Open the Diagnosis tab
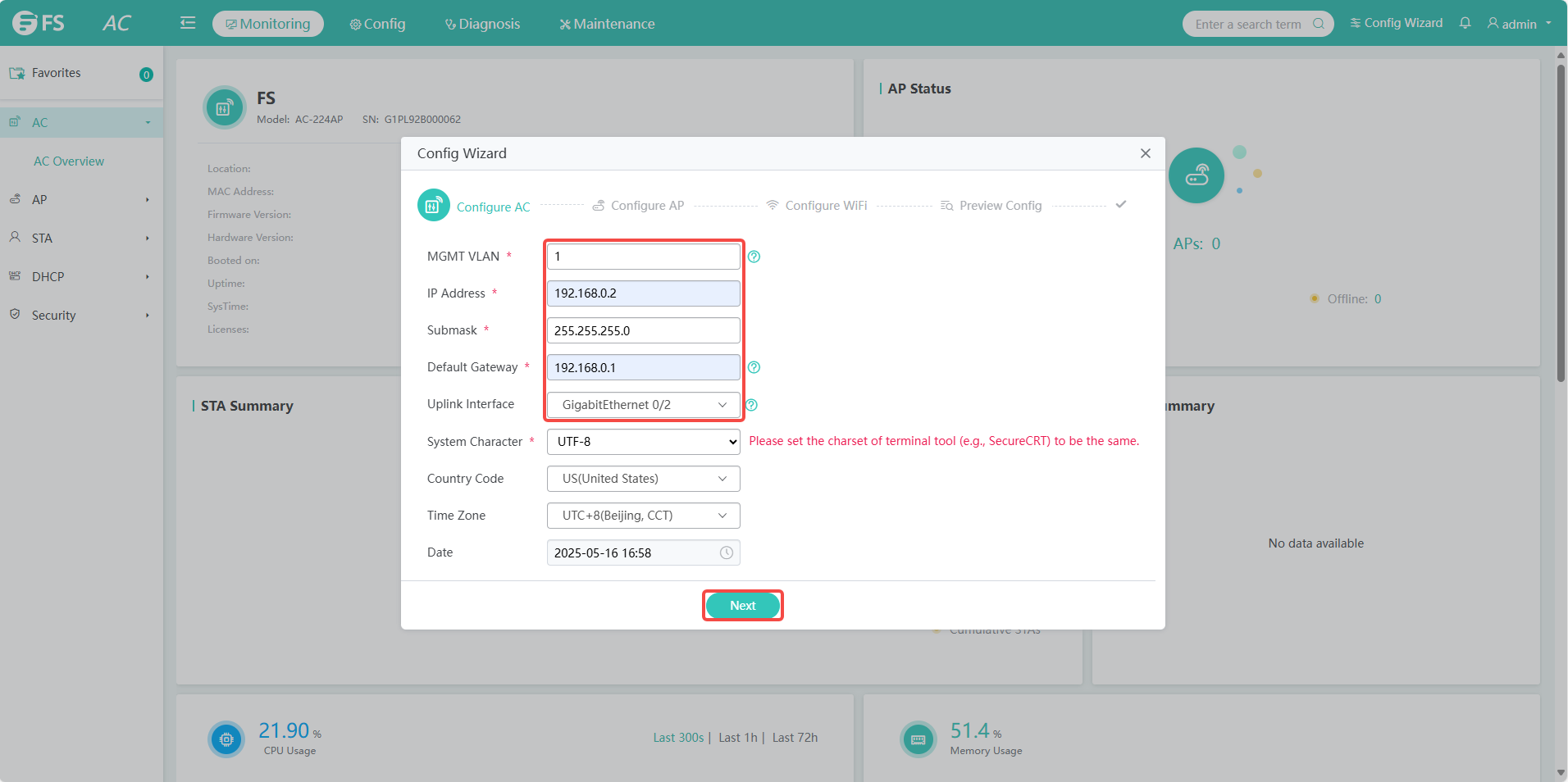The height and width of the screenshot is (782, 1568). point(482,24)
